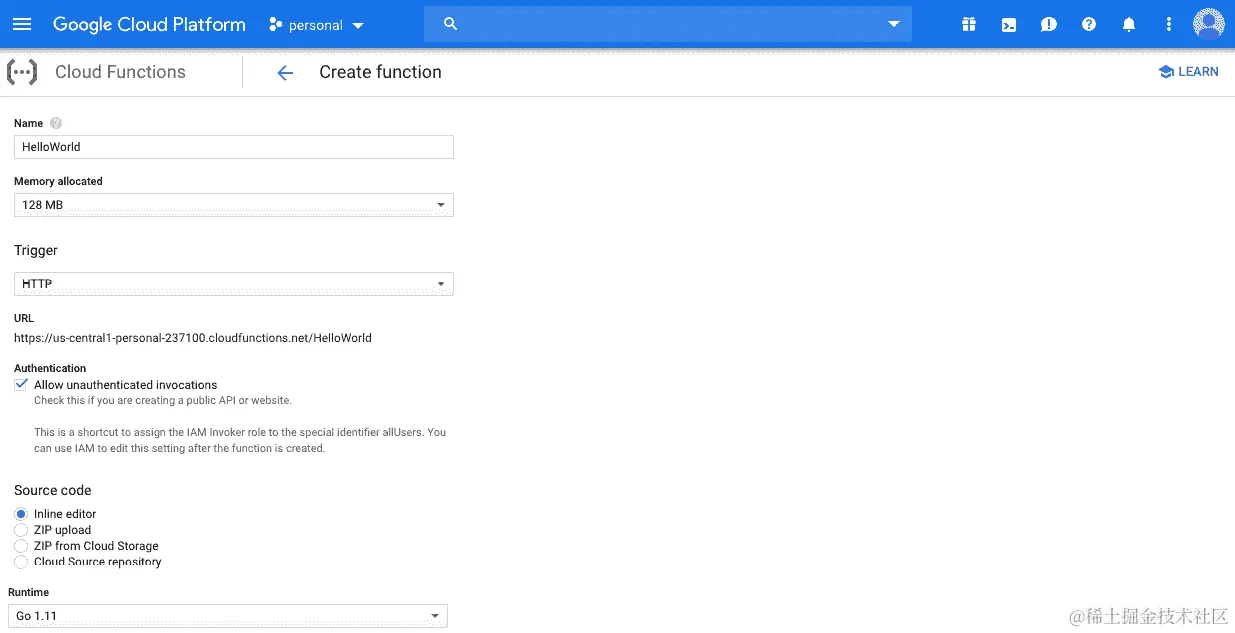Open the hamburger navigation menu
The height and width of the screenshot is (633, 1235).
[x=22, y=24]
